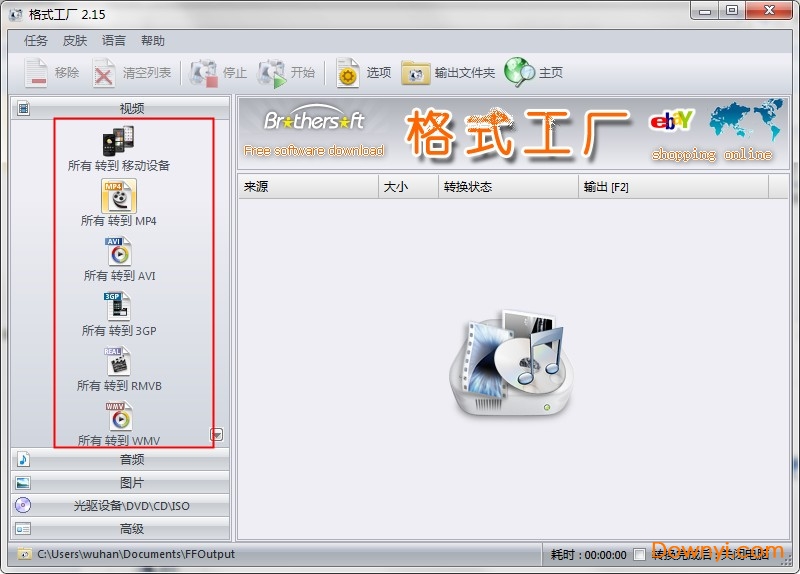
Task: Click the All to MP4 conversion icon
Action: [x=118, y=196]
